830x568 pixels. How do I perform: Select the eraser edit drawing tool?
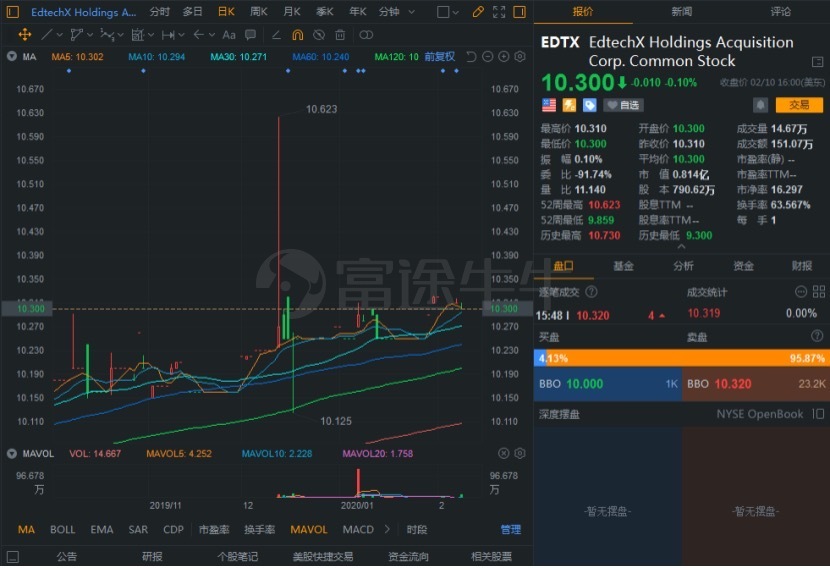coord(276,35)
